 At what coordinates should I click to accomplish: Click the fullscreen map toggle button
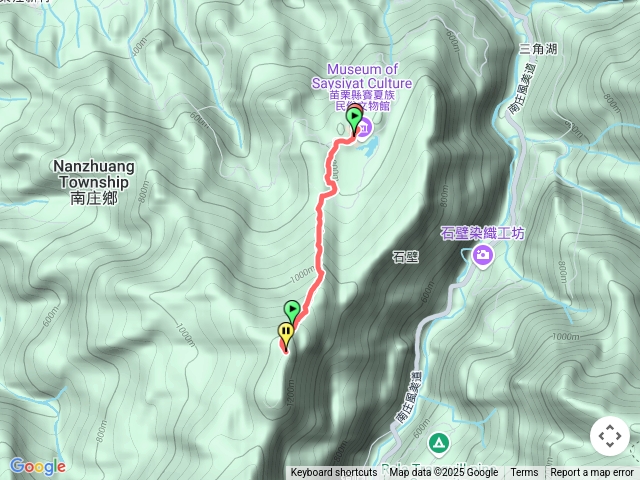pyautogui.click(x=610, y=436)
